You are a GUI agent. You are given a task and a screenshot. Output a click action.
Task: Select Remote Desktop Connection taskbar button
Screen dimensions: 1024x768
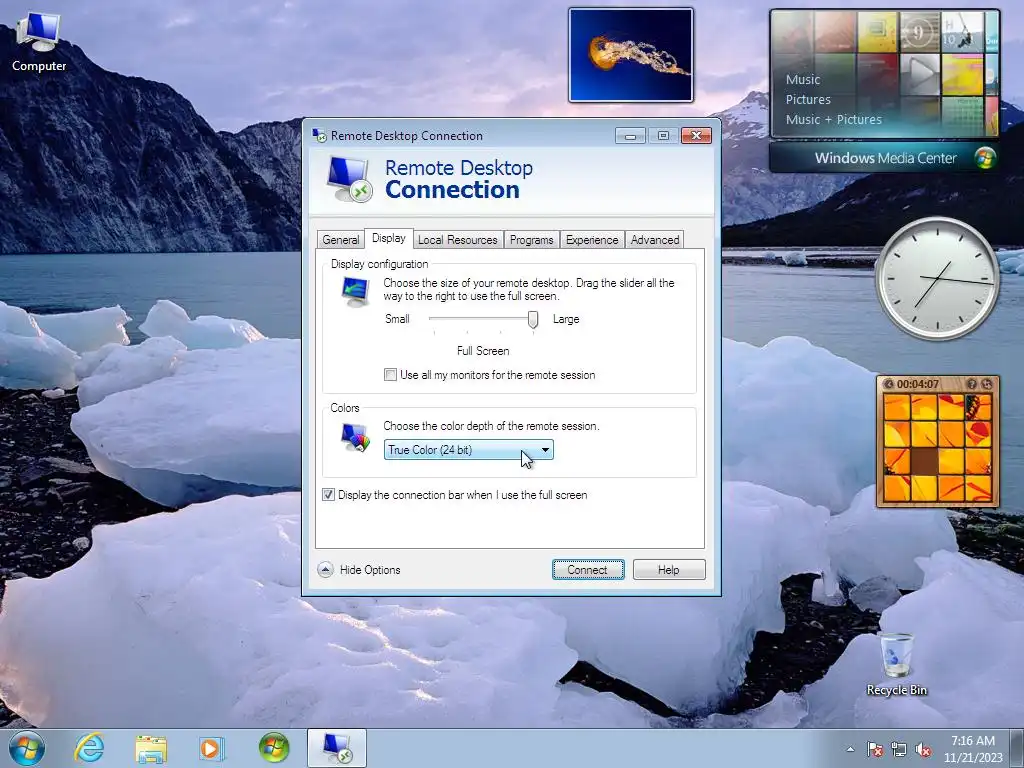click(x=337, y=748)
